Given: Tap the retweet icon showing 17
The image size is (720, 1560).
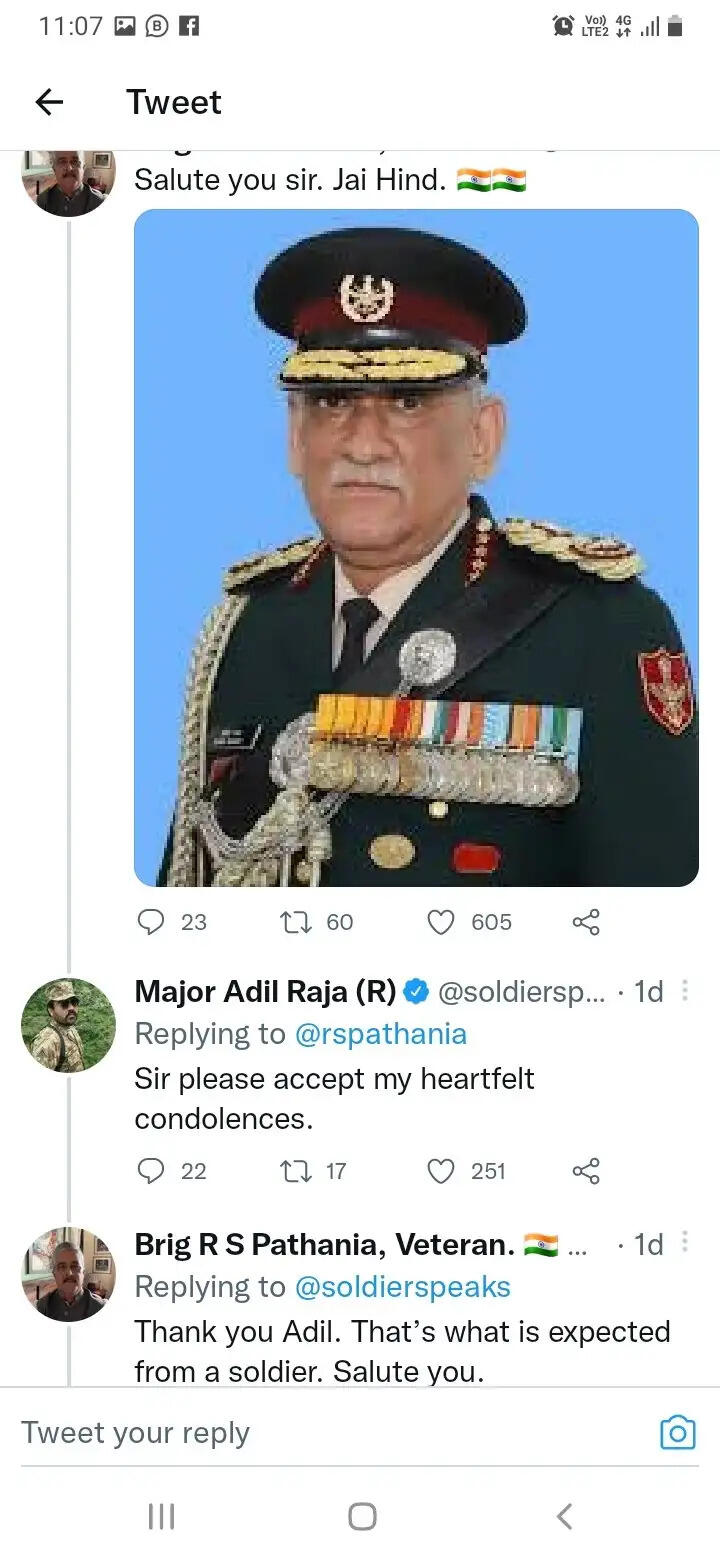Looking at the screenshot, I should [x=296, y=1171].
